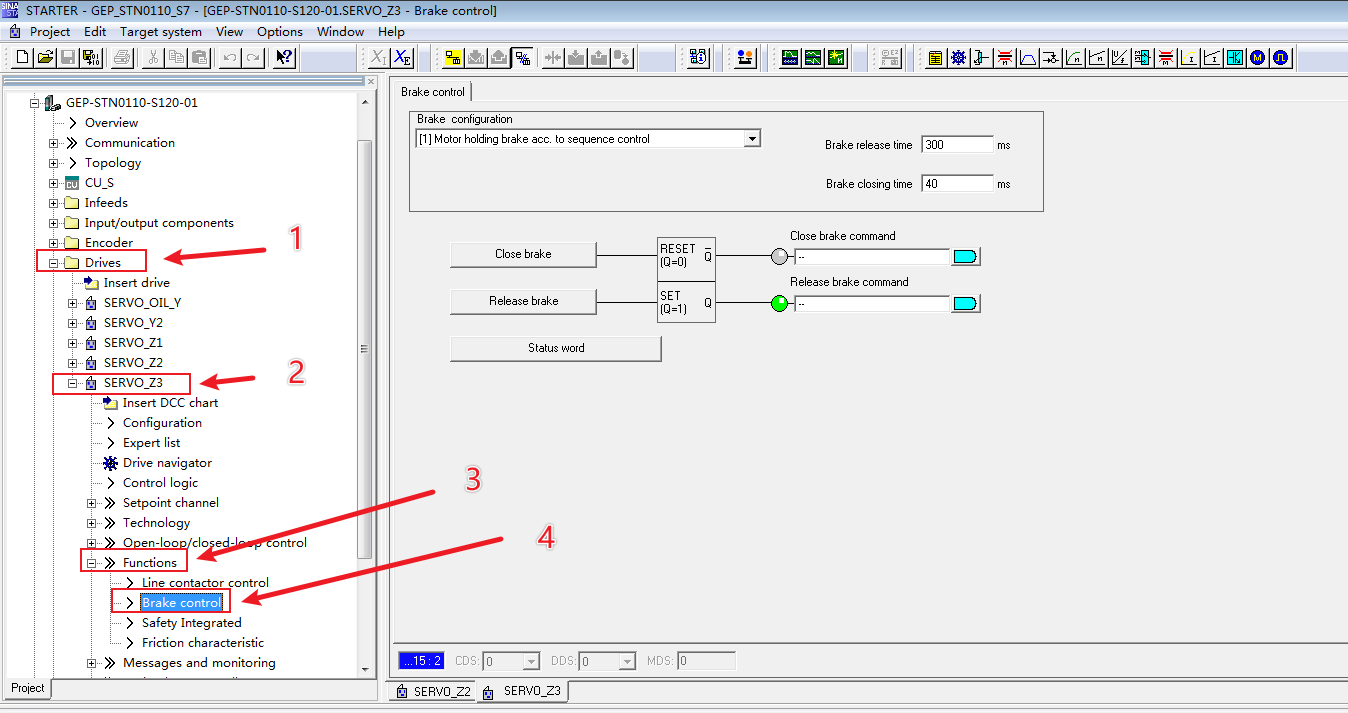The width and height of the screenshot is (1348, 713).
Task: Expand the SERVO_Z1 tree node
Action: (x=73, y=343)
